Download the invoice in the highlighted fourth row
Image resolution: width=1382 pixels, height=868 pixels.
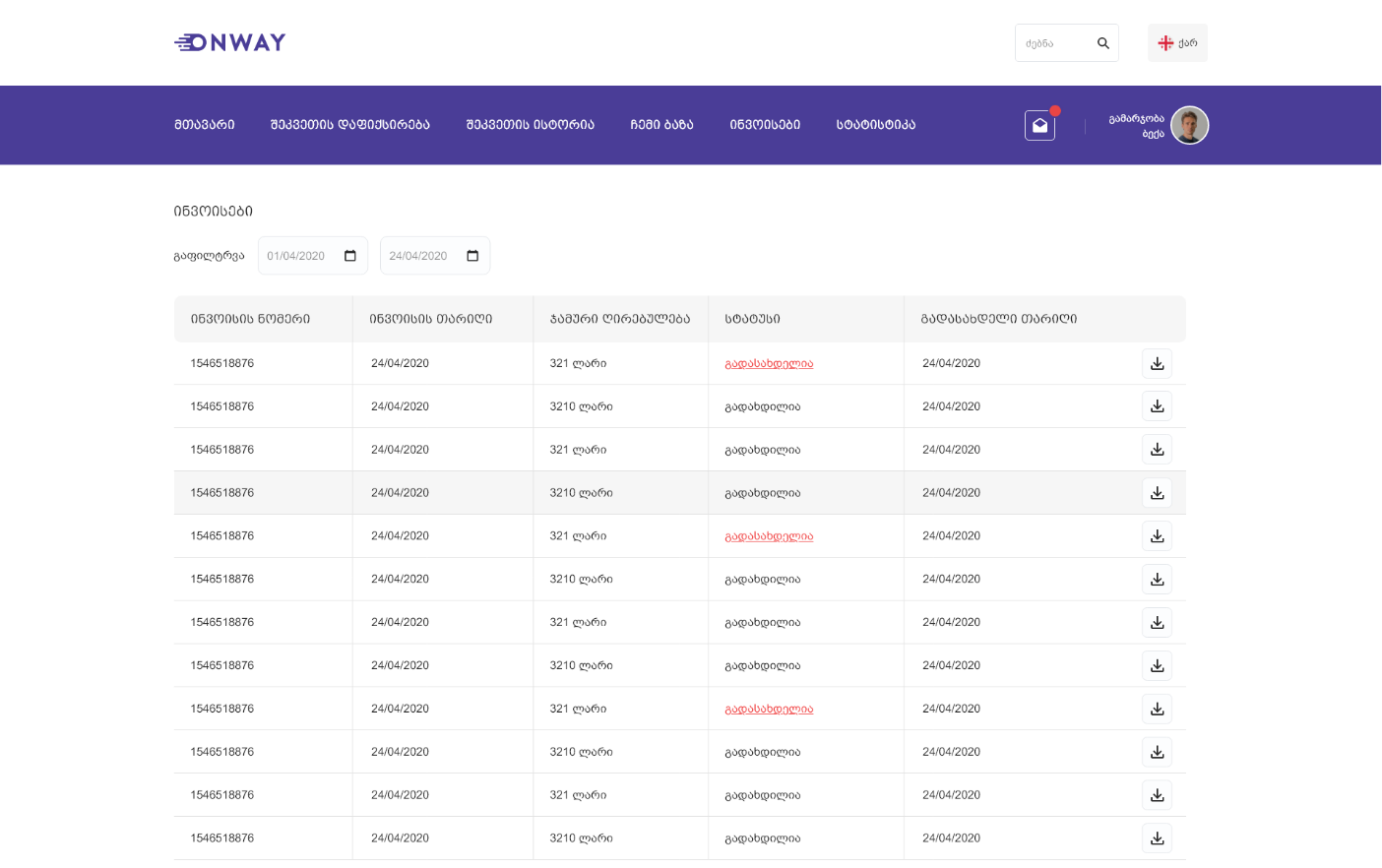coord(1157,493)
